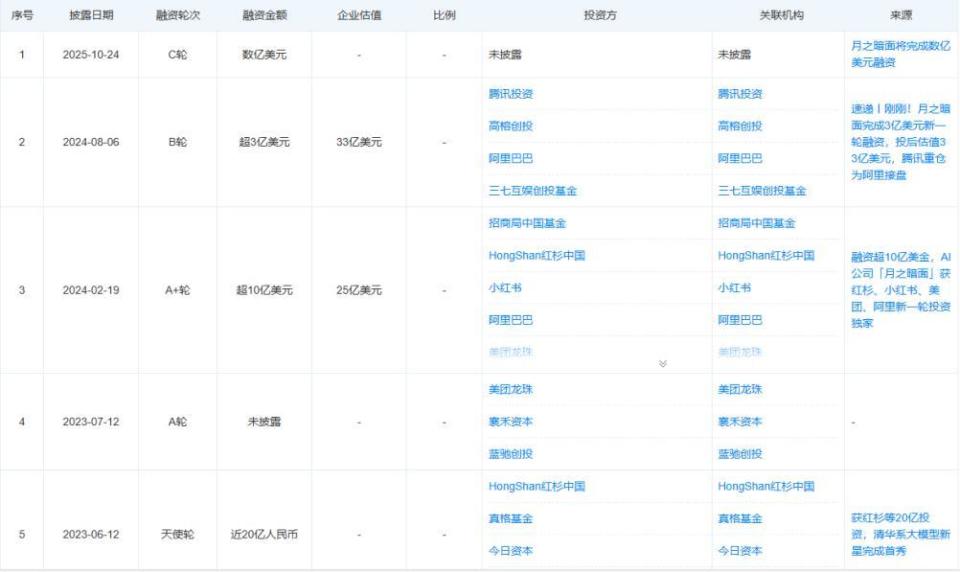Screen dimensions: 960x572
Task: Click the 33亿美元 valuation cell
Action: pos(359,142)
